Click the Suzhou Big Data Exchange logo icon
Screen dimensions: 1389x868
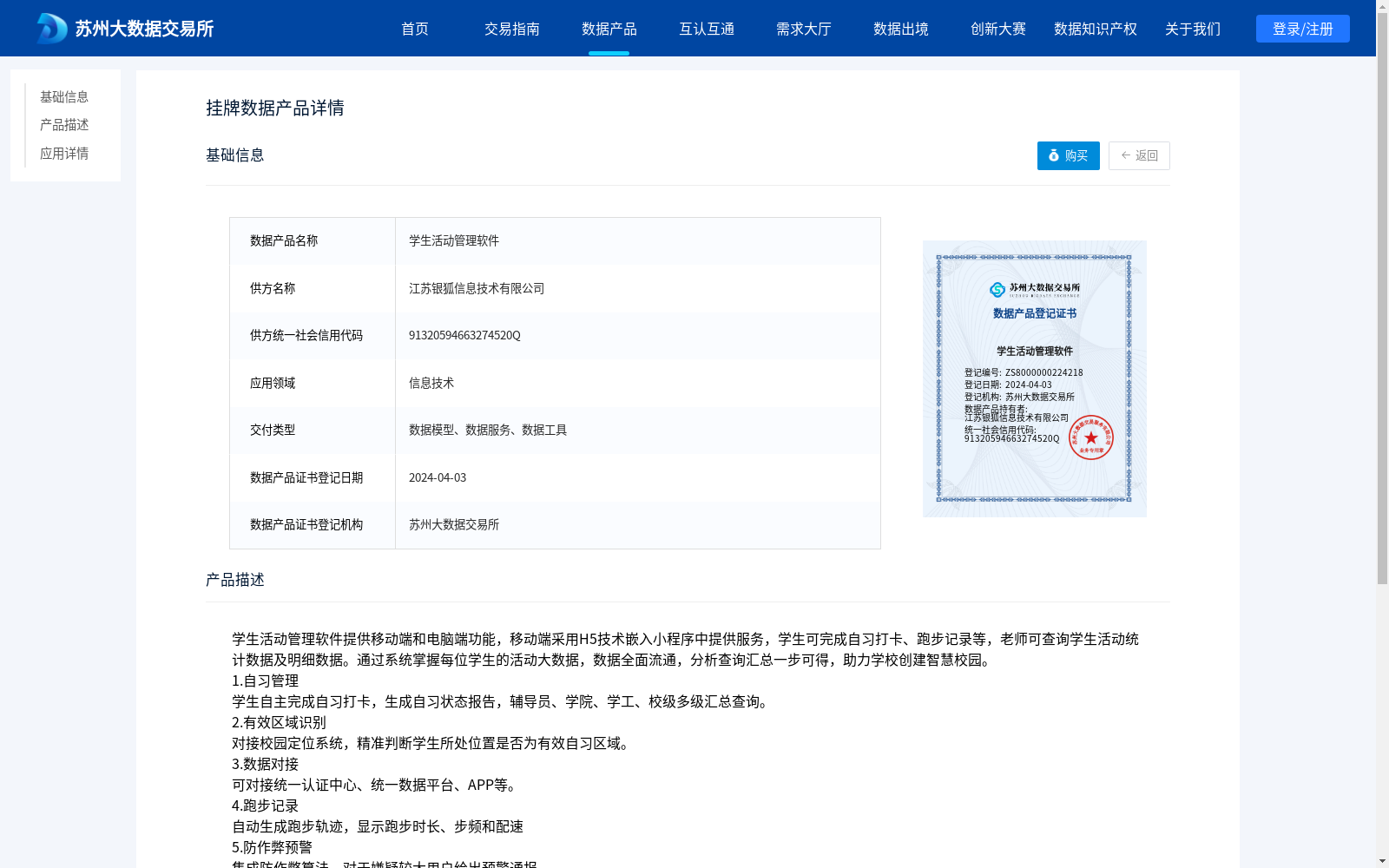[x=52, y=29]
